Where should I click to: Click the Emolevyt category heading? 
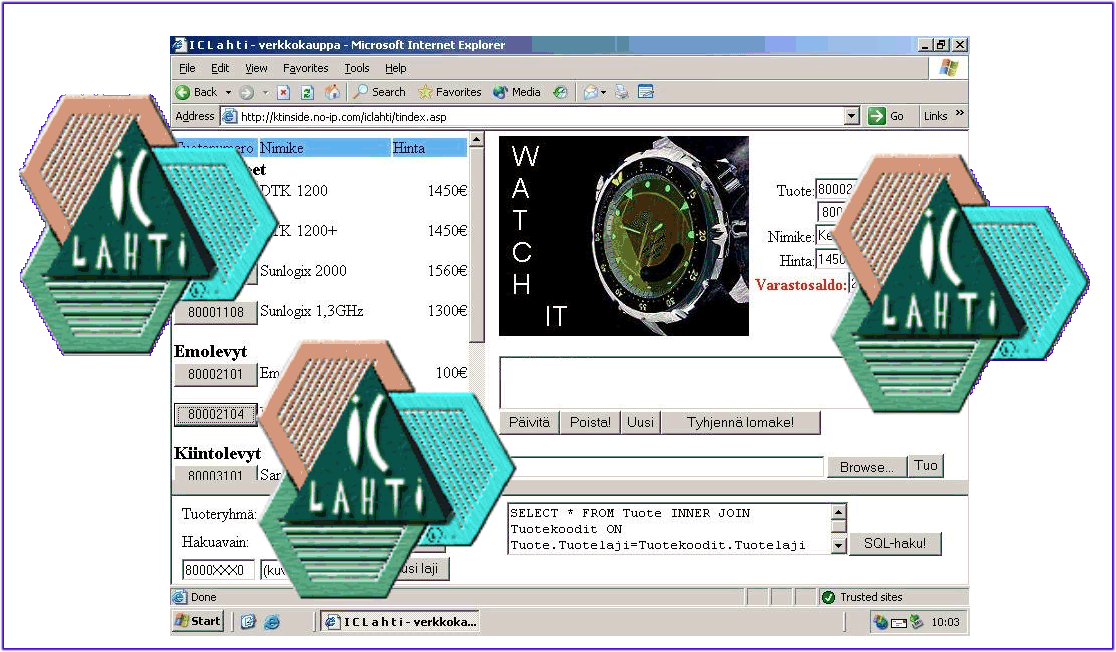(211, 352)
